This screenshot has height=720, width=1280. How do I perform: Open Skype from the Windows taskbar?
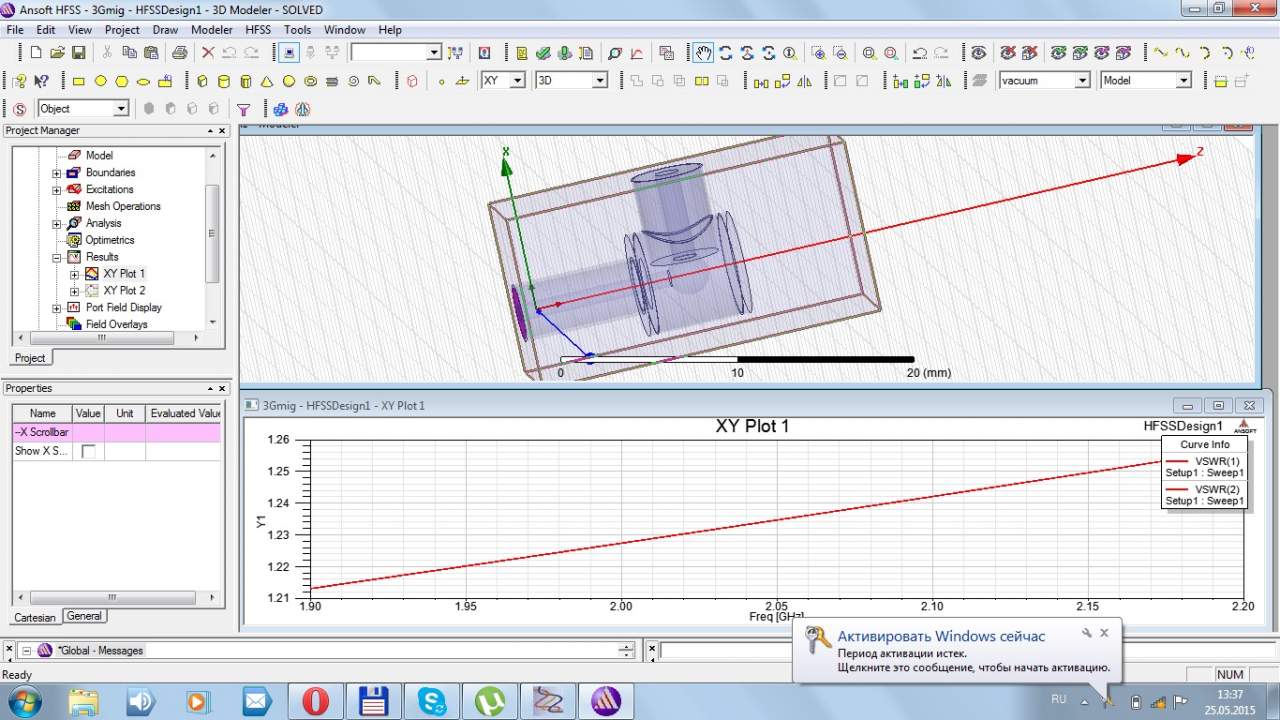433,701
